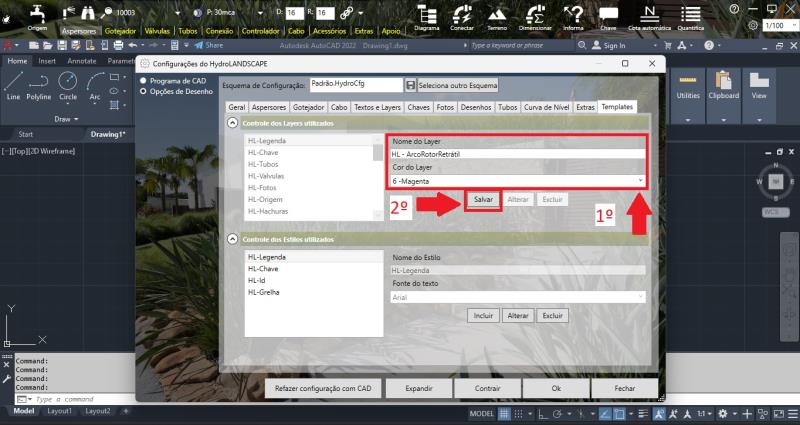
Task: Click the Dimensionar tool icon
Action: point(535,17)
